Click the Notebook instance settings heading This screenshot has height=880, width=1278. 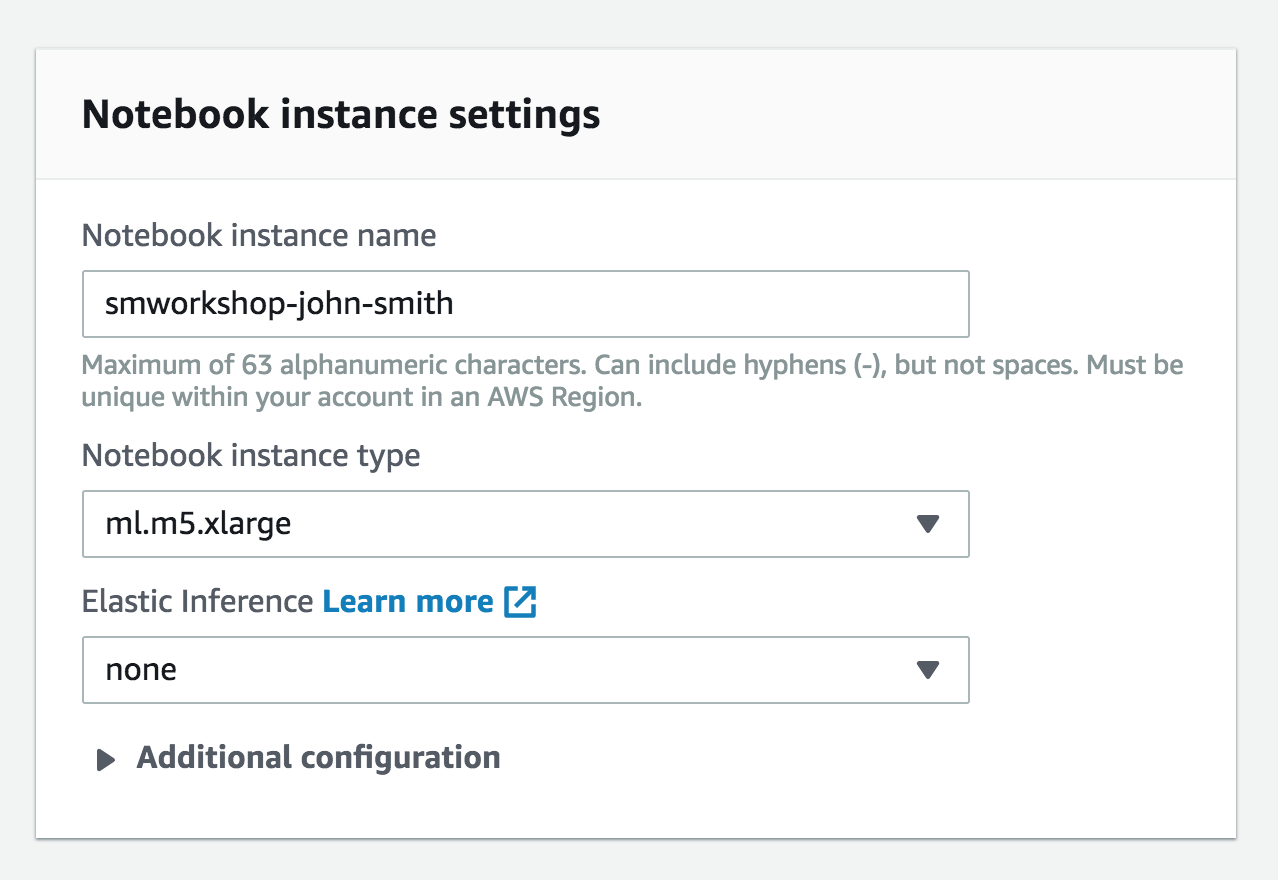click(x=341, y=114)
